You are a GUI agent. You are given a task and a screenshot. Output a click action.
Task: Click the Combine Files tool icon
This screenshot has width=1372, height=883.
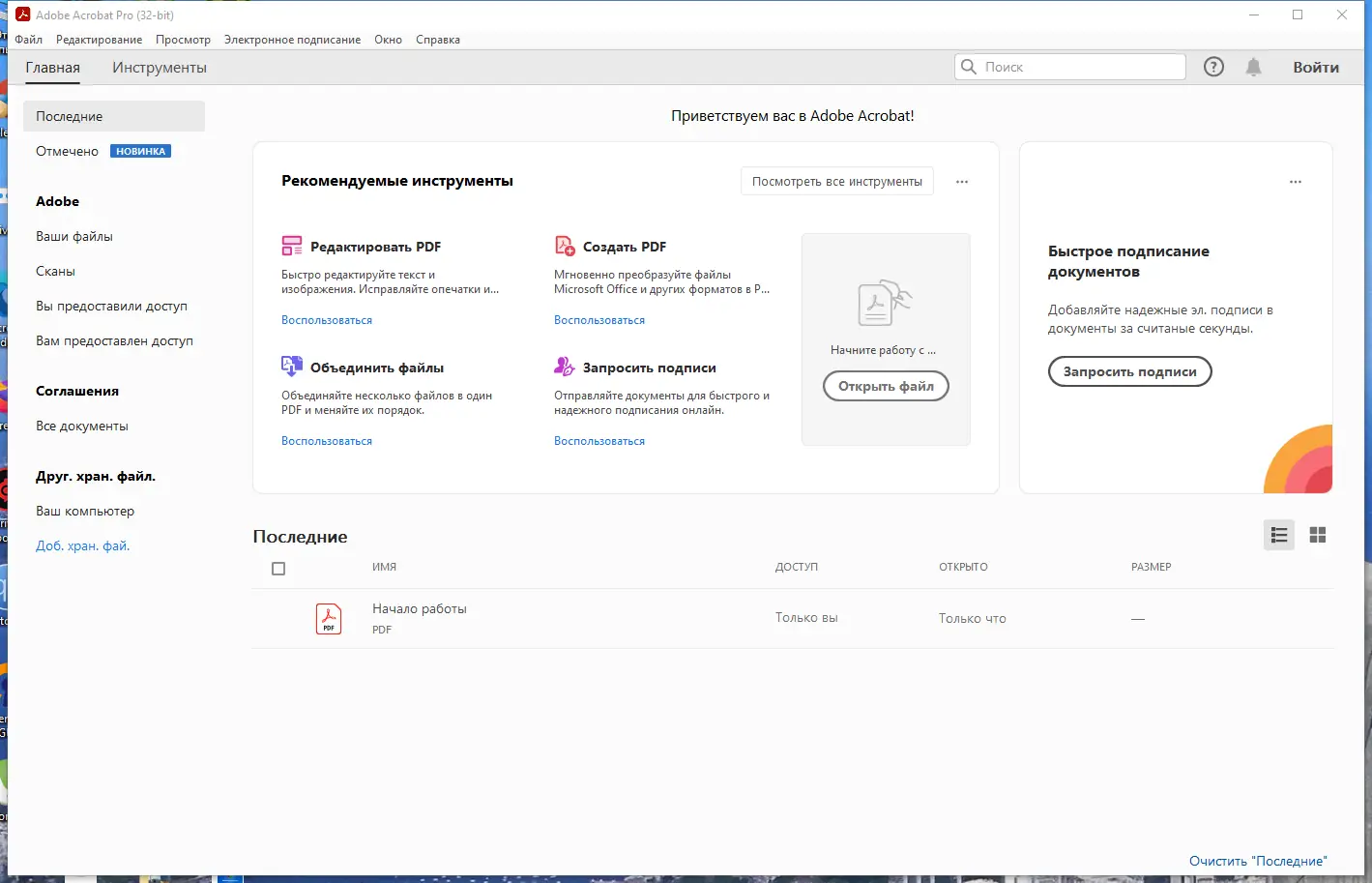coord(292,367)
